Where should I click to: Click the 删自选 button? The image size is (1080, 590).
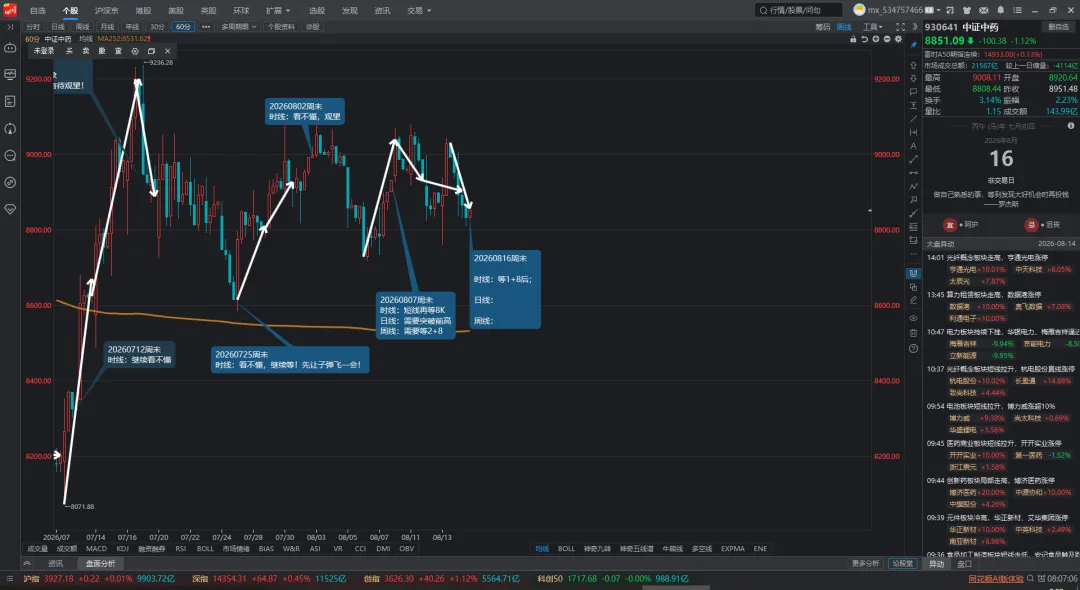tap(1059, 27)
